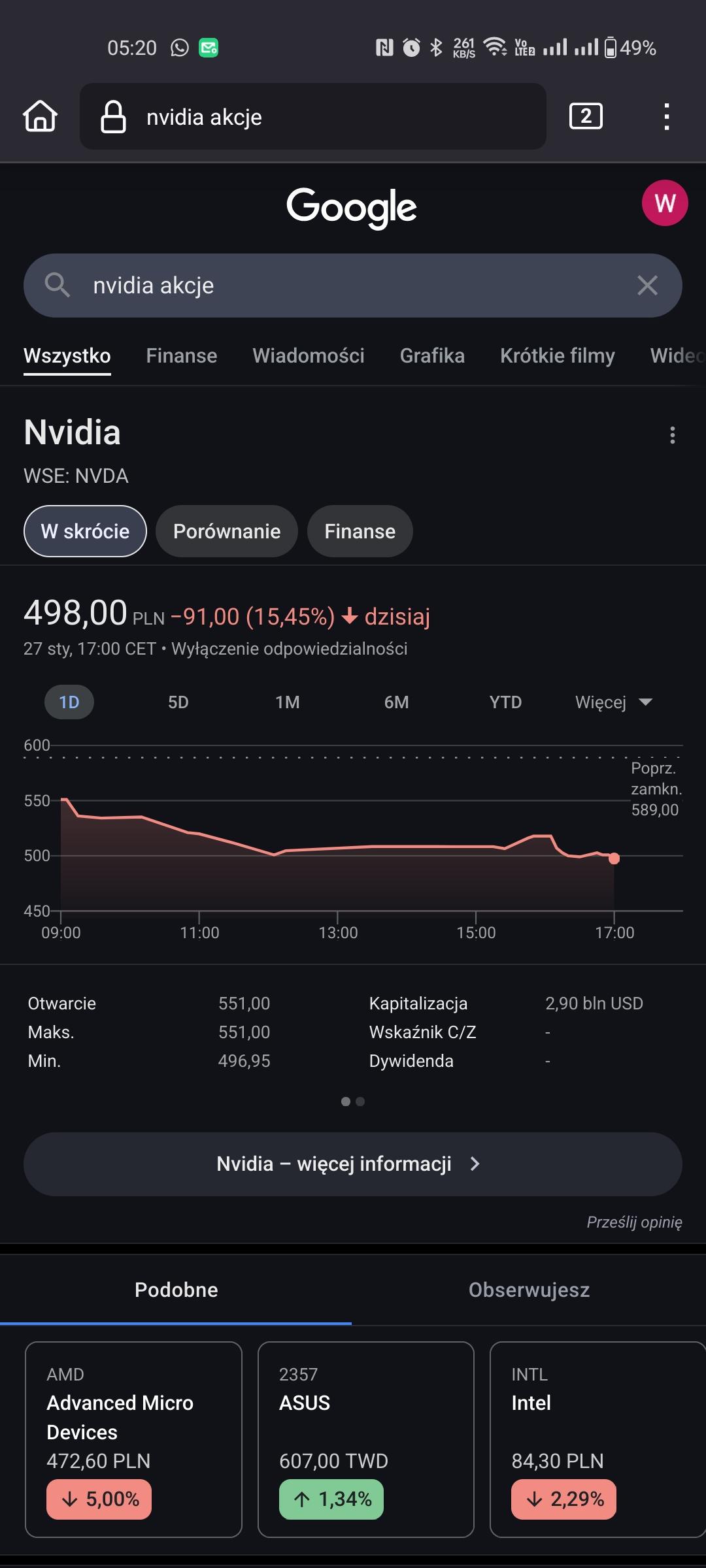The width and height of the screenshot is (706, 1568).
Task: Select the YTD chart range
Action: [x=505, y=702]
